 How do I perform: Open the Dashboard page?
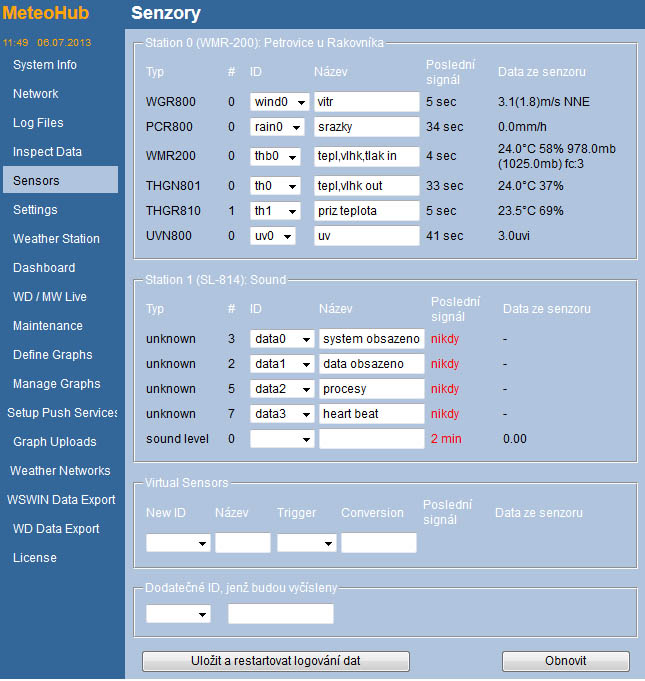44,268
